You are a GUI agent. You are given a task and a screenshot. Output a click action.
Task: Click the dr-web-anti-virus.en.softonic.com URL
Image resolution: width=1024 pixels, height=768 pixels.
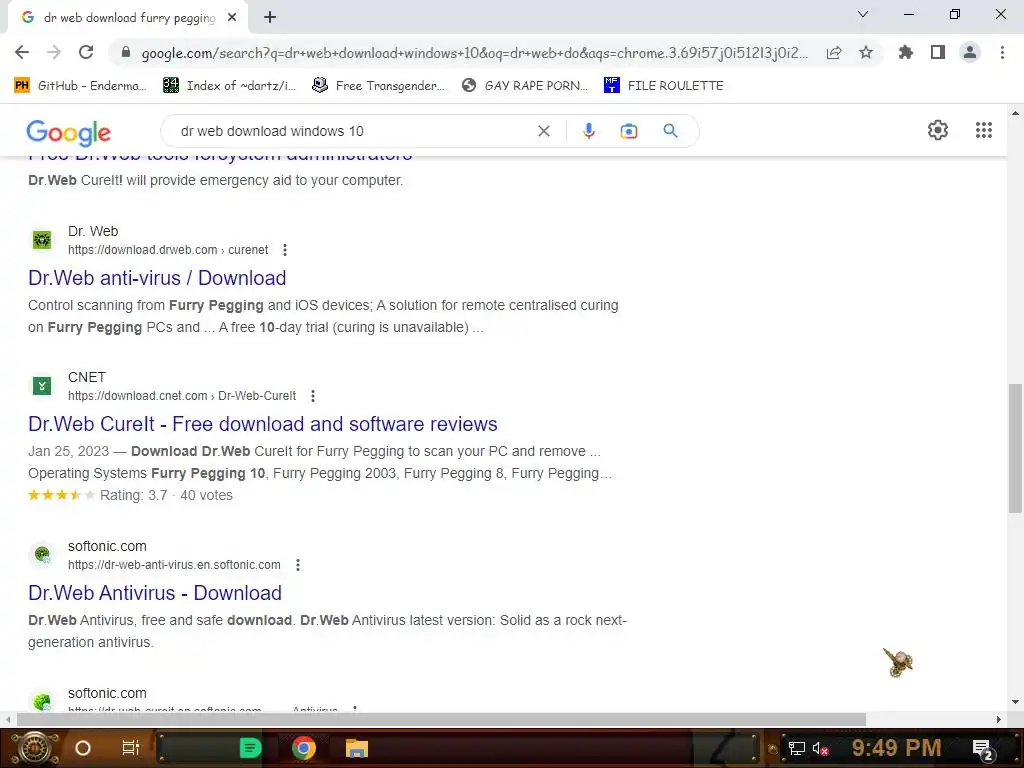(174, 565)
